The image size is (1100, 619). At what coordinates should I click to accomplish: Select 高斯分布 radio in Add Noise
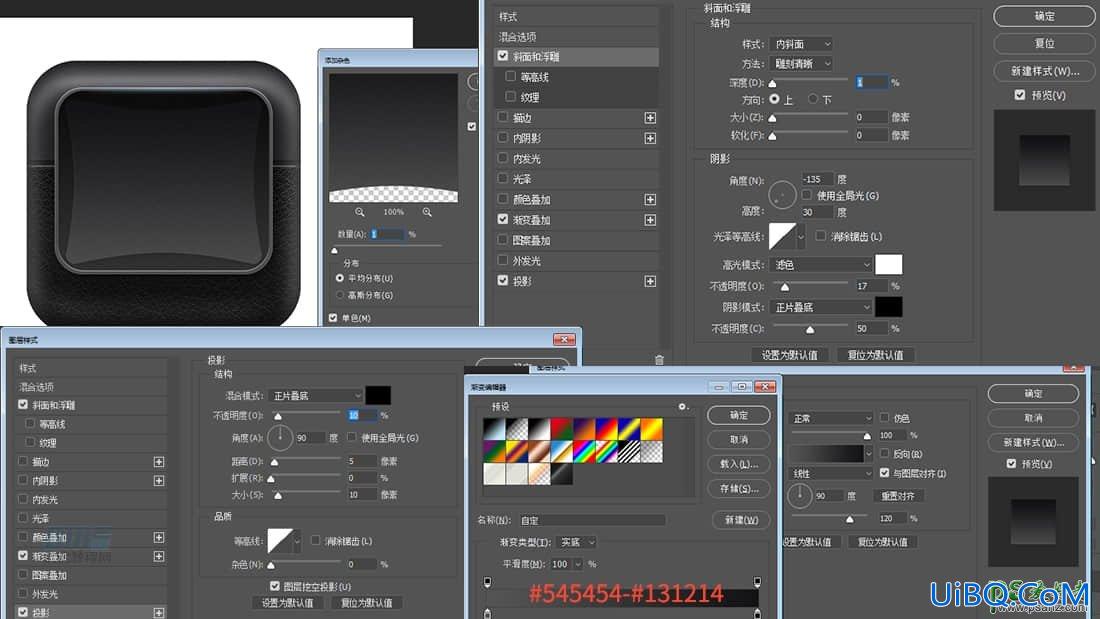click(340, 295)
